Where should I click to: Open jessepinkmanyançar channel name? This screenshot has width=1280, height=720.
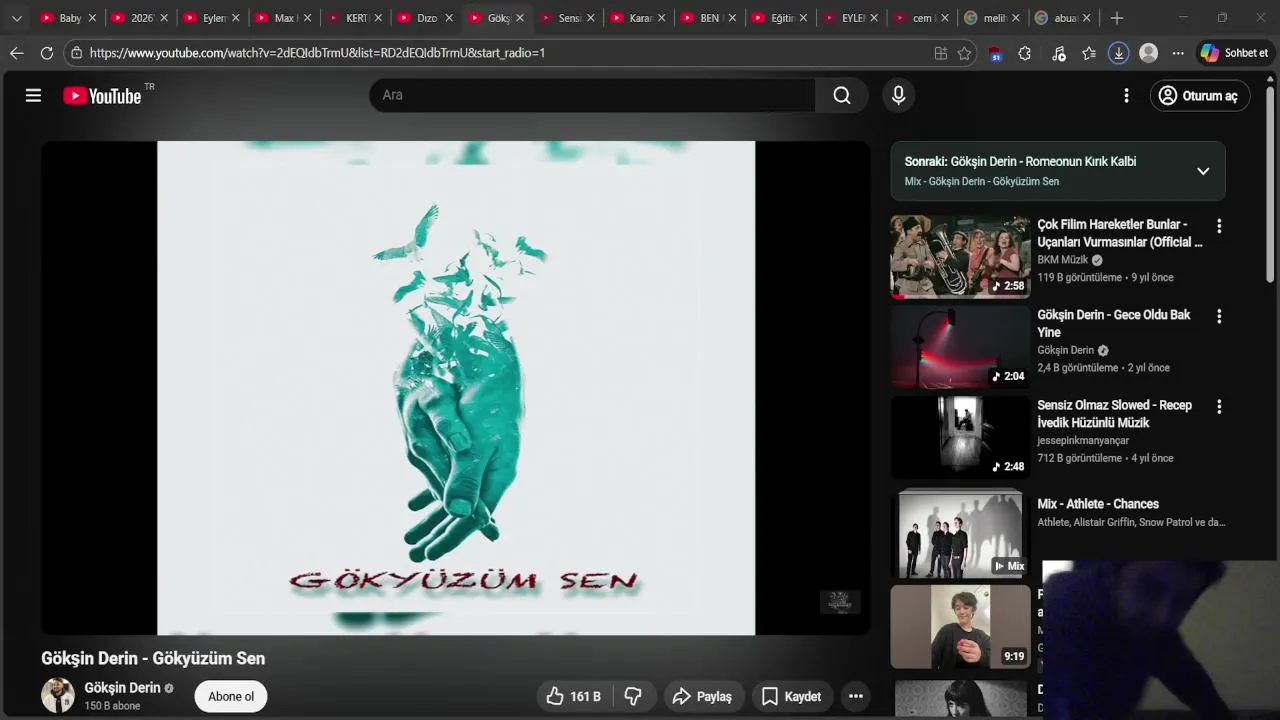coord(1083,441)
